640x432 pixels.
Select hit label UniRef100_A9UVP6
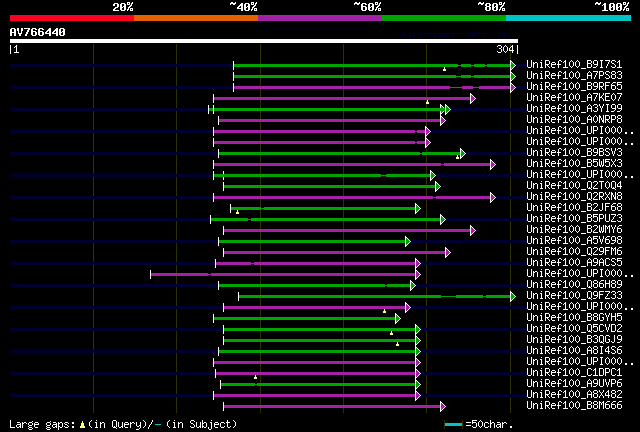[x=574, y=384]
